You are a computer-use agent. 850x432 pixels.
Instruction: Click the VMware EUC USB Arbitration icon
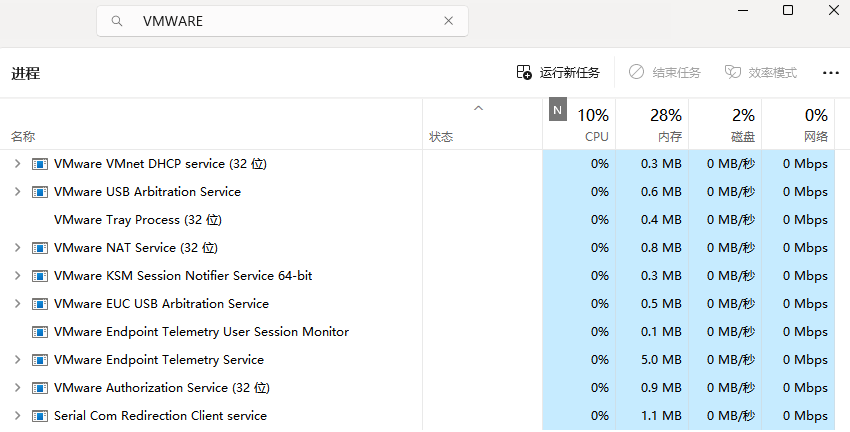[40, 303]
